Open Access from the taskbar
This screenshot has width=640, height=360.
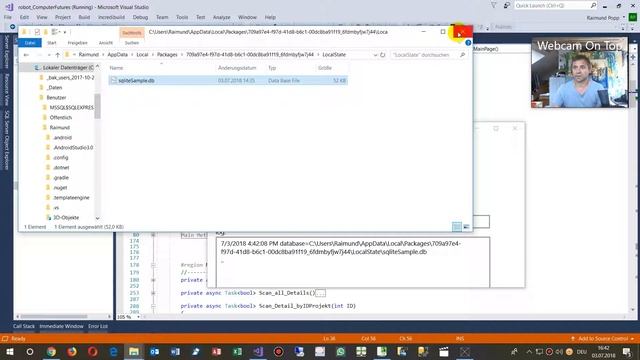216,351
